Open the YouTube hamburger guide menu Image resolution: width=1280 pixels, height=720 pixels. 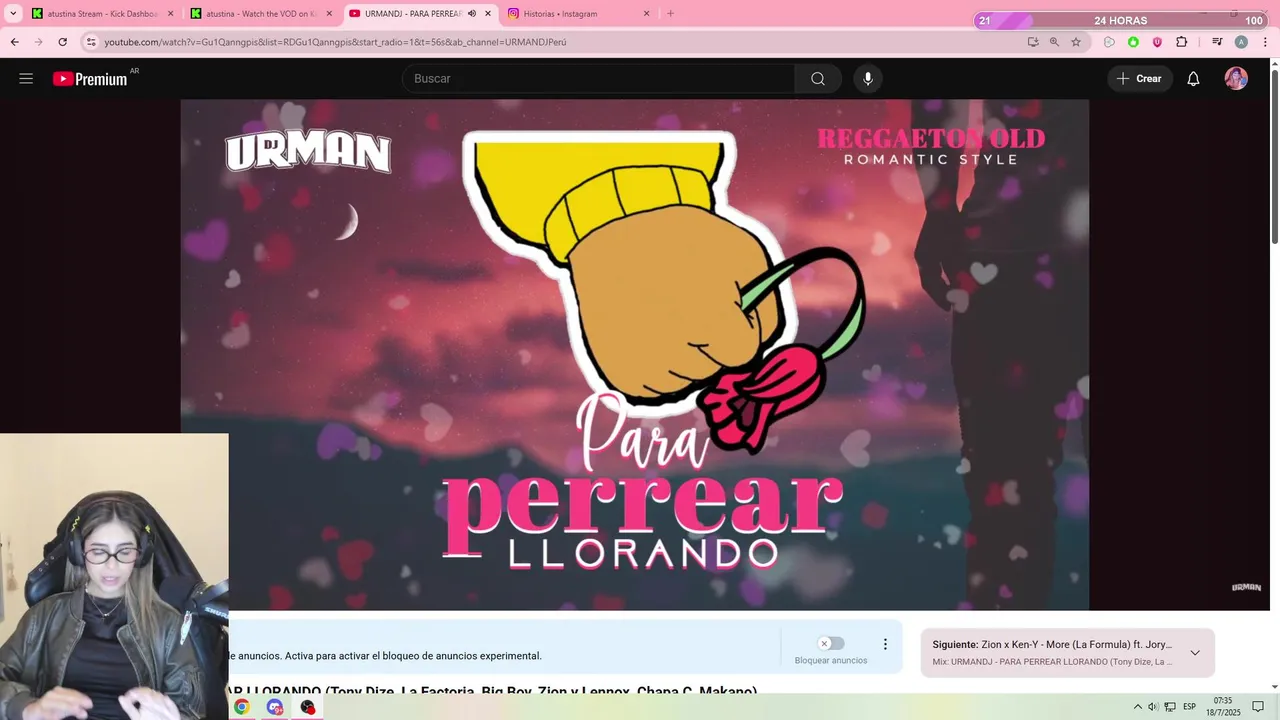coord(26,79)
